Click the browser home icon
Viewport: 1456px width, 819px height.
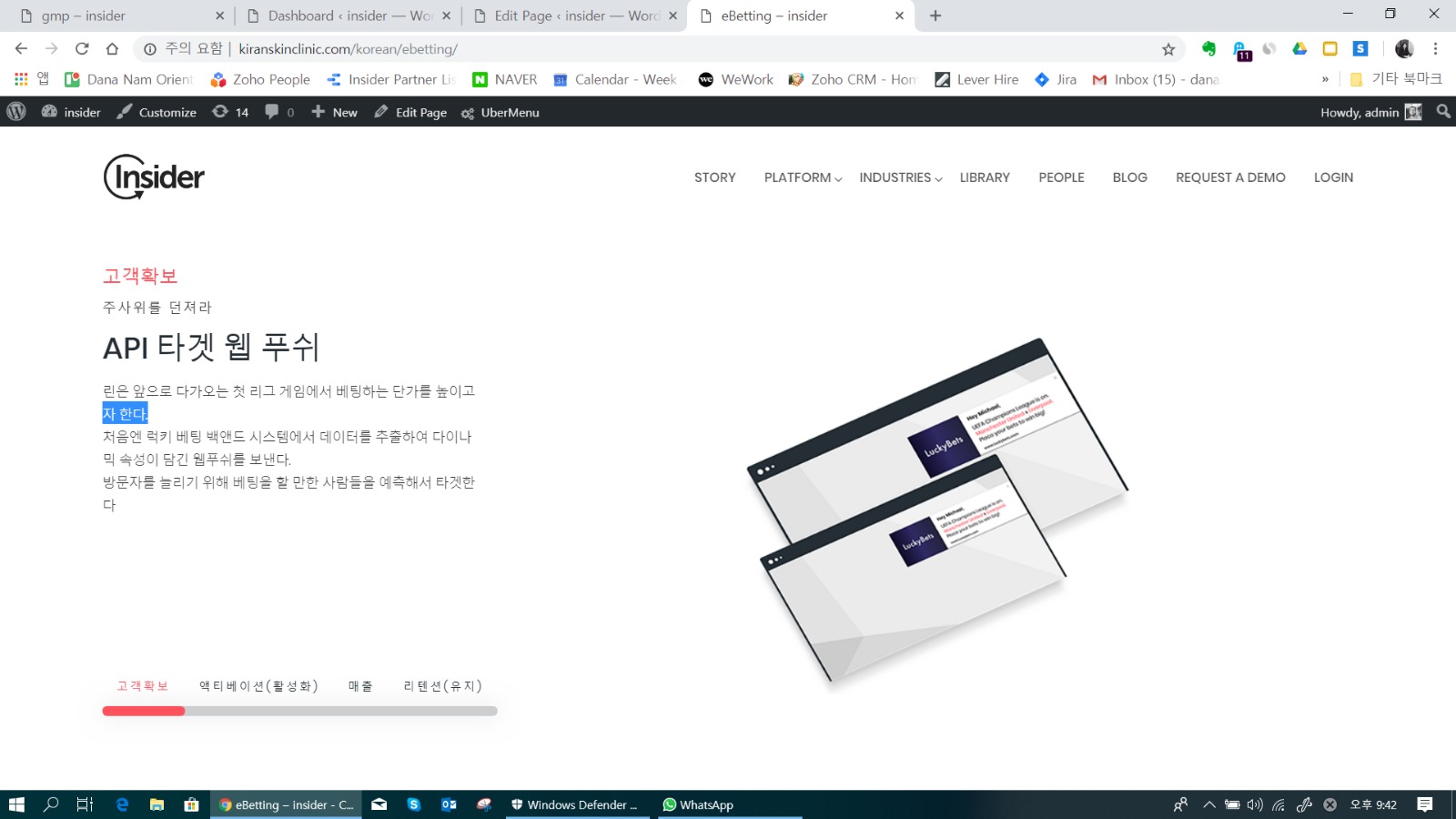tap(112, 49)
